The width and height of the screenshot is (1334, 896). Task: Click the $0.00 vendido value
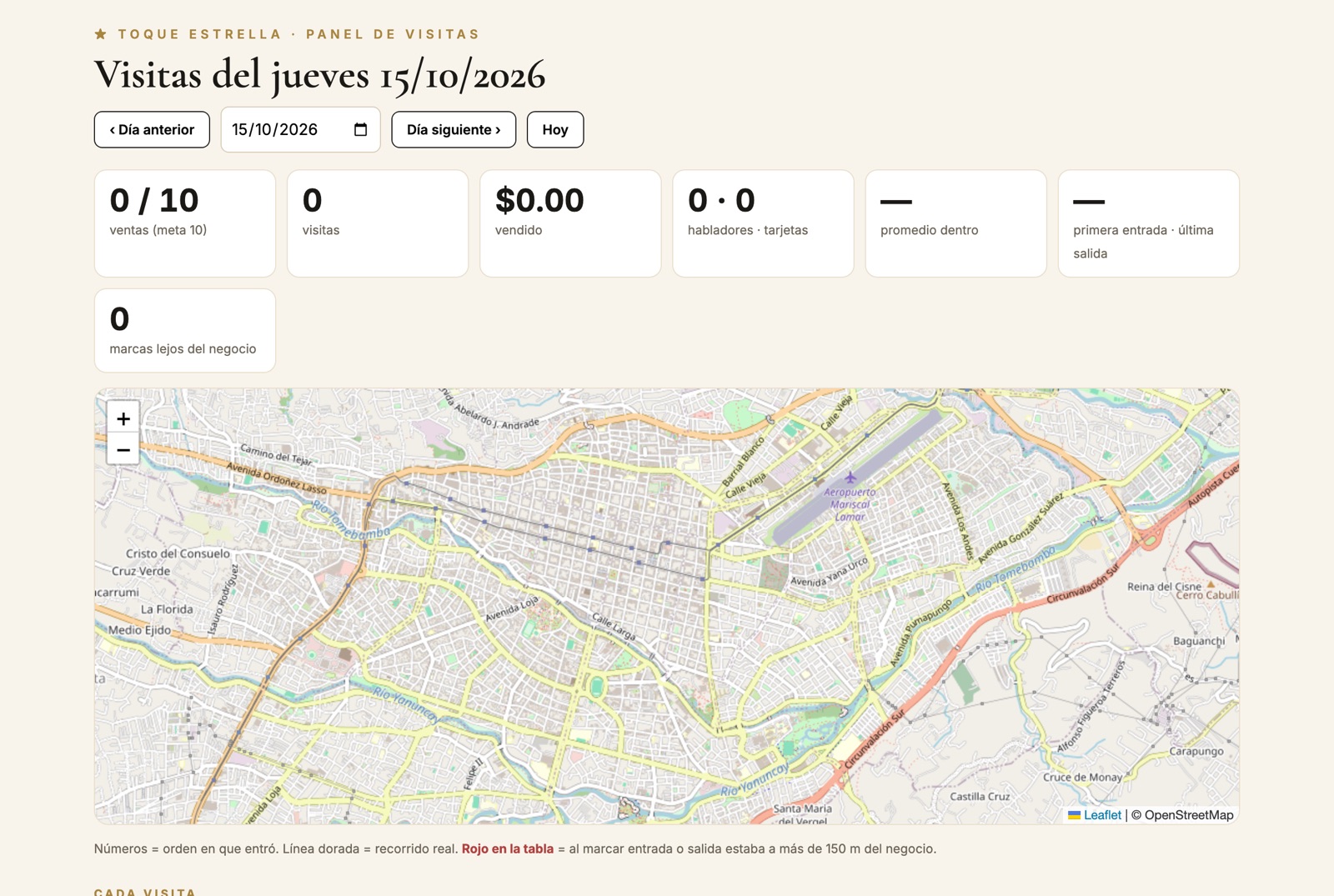pos(539,200)
